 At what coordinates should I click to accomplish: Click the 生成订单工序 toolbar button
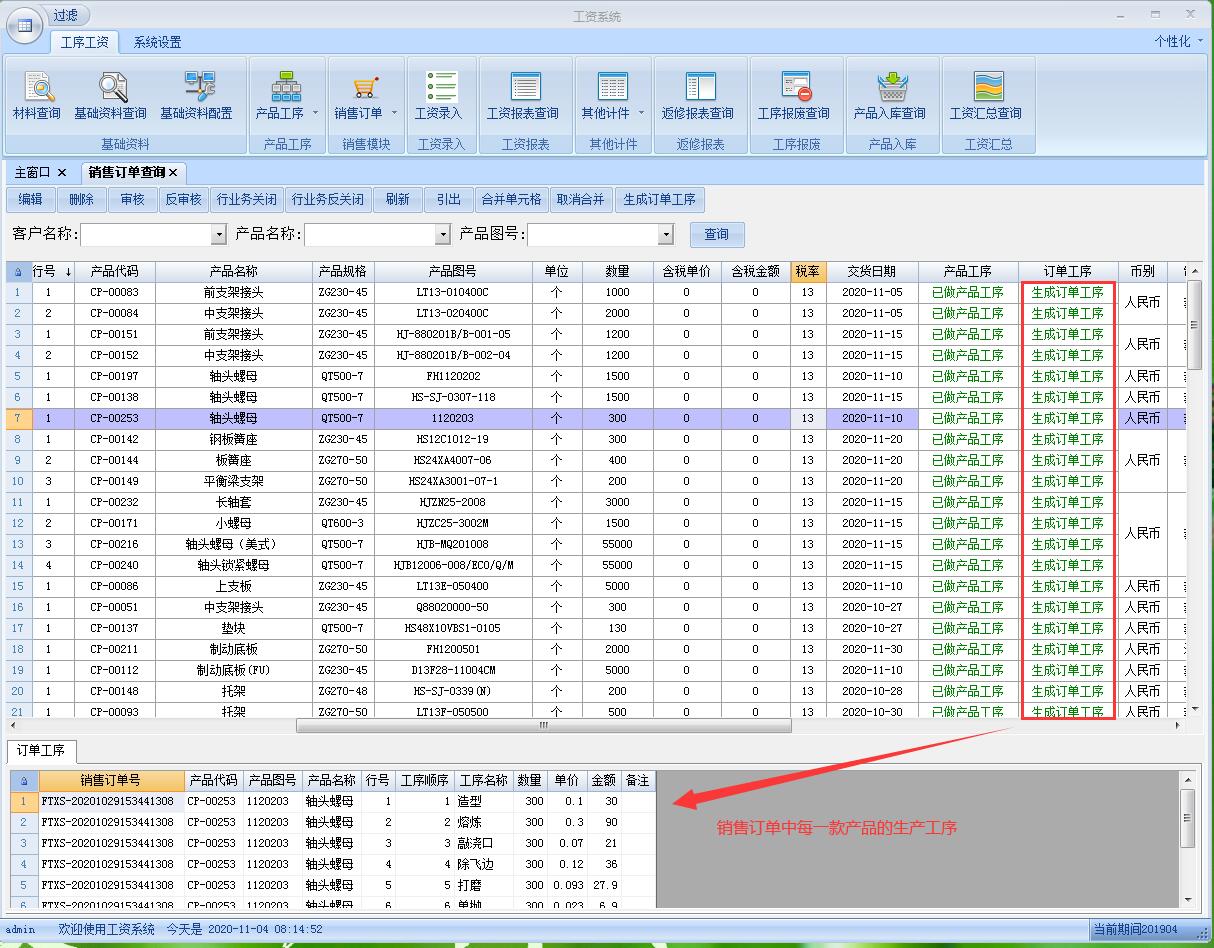tap(659, 199)
